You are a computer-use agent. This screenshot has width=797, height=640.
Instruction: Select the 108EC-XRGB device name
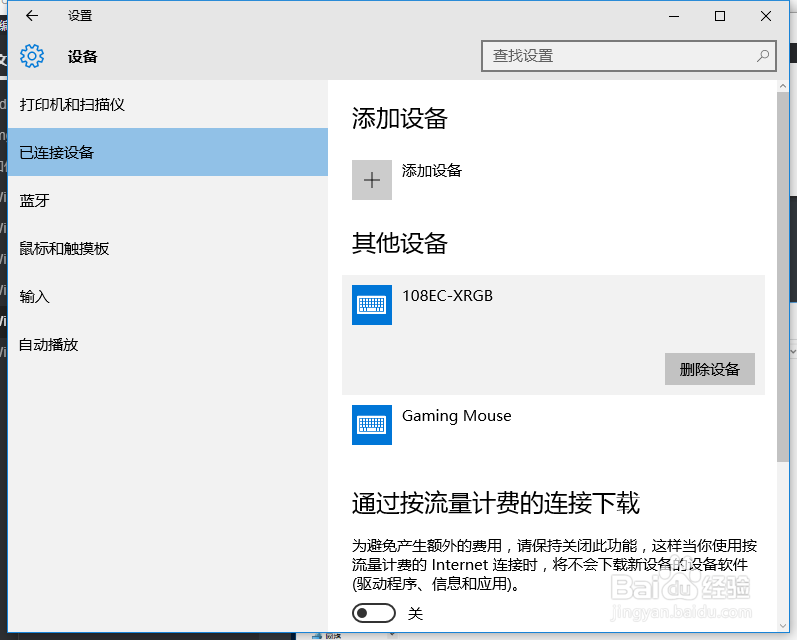pyautogui.click(x=447, y=296)
